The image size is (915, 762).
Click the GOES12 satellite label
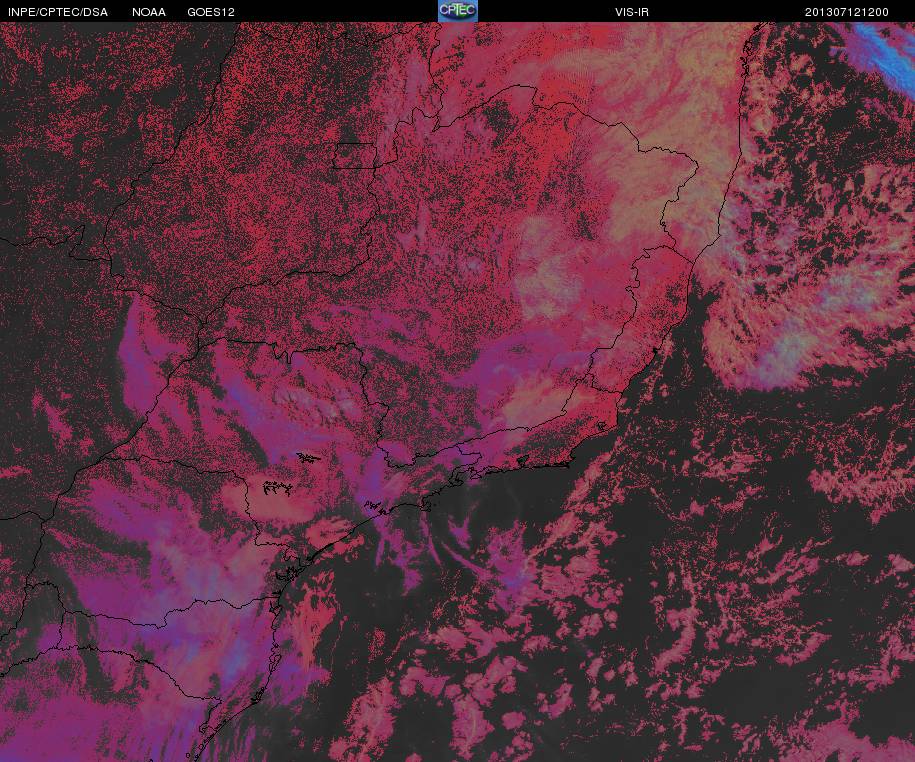211,12
